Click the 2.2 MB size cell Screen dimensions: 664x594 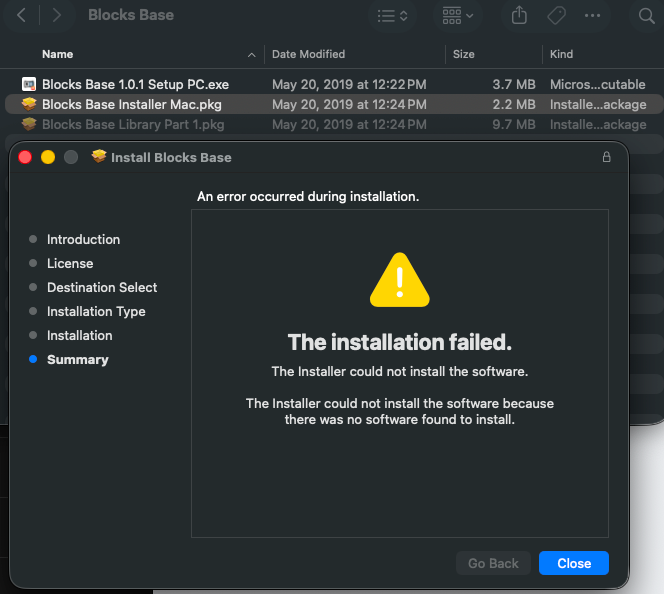point(514,104)
